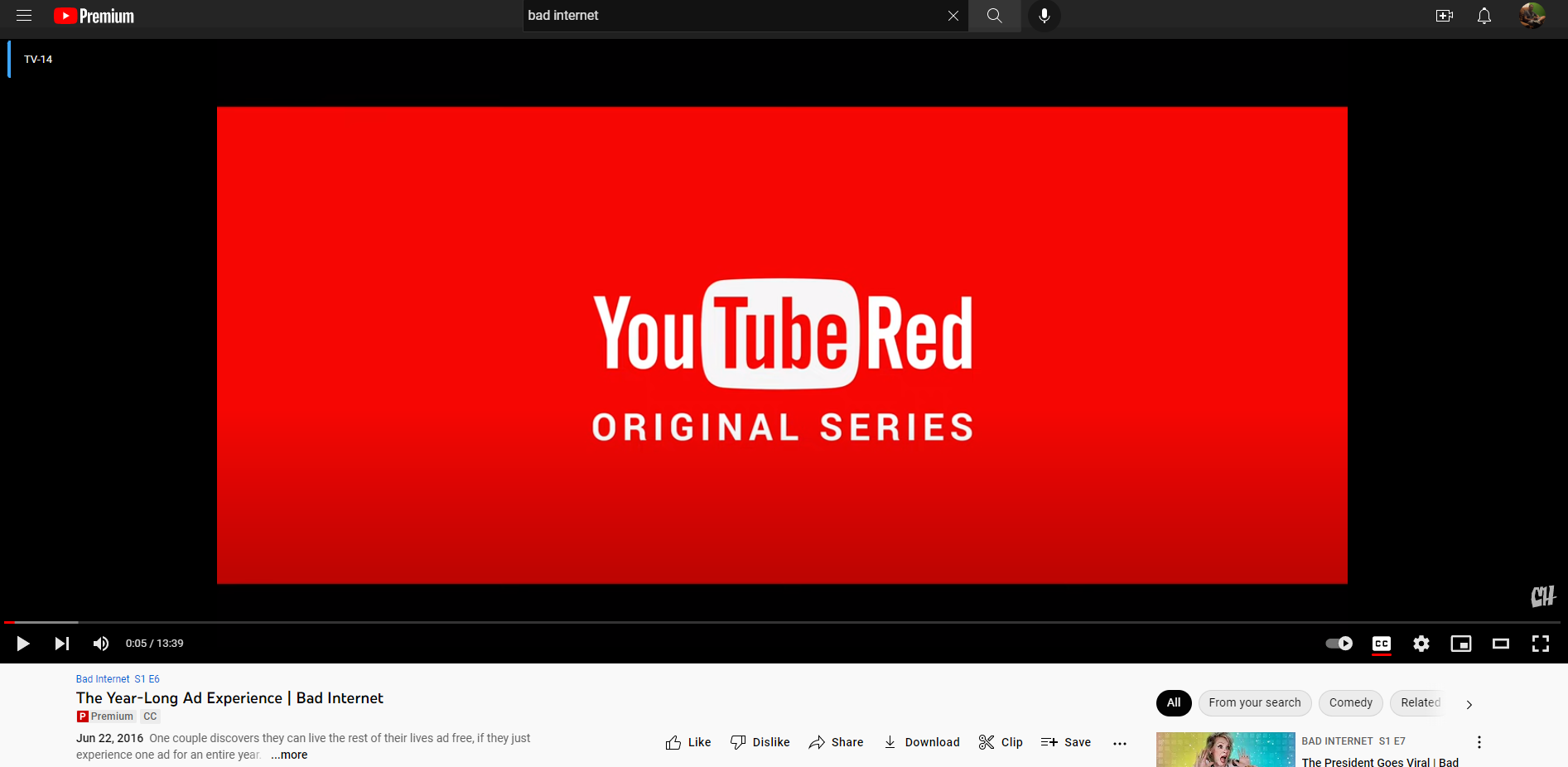The height and width of the screenshot is (767, 1568).
Task: Enter full screen mode
Action: [1541, 644]
